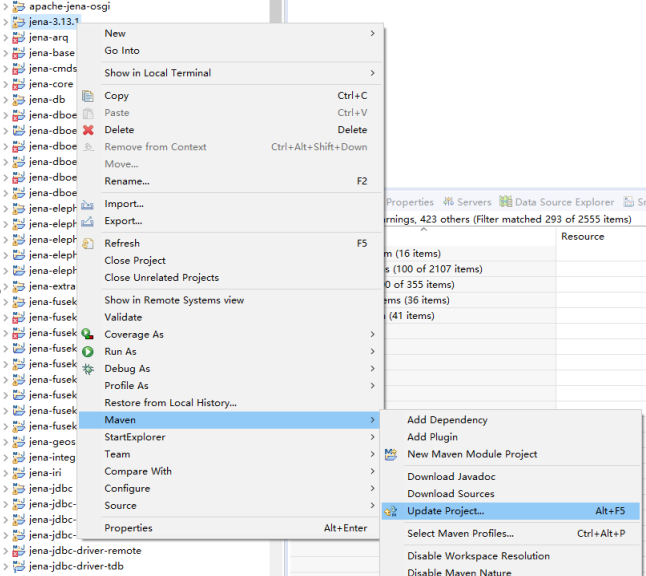Expand the jena-db project node
Viewport: 646px width, 576px height.
5,100
